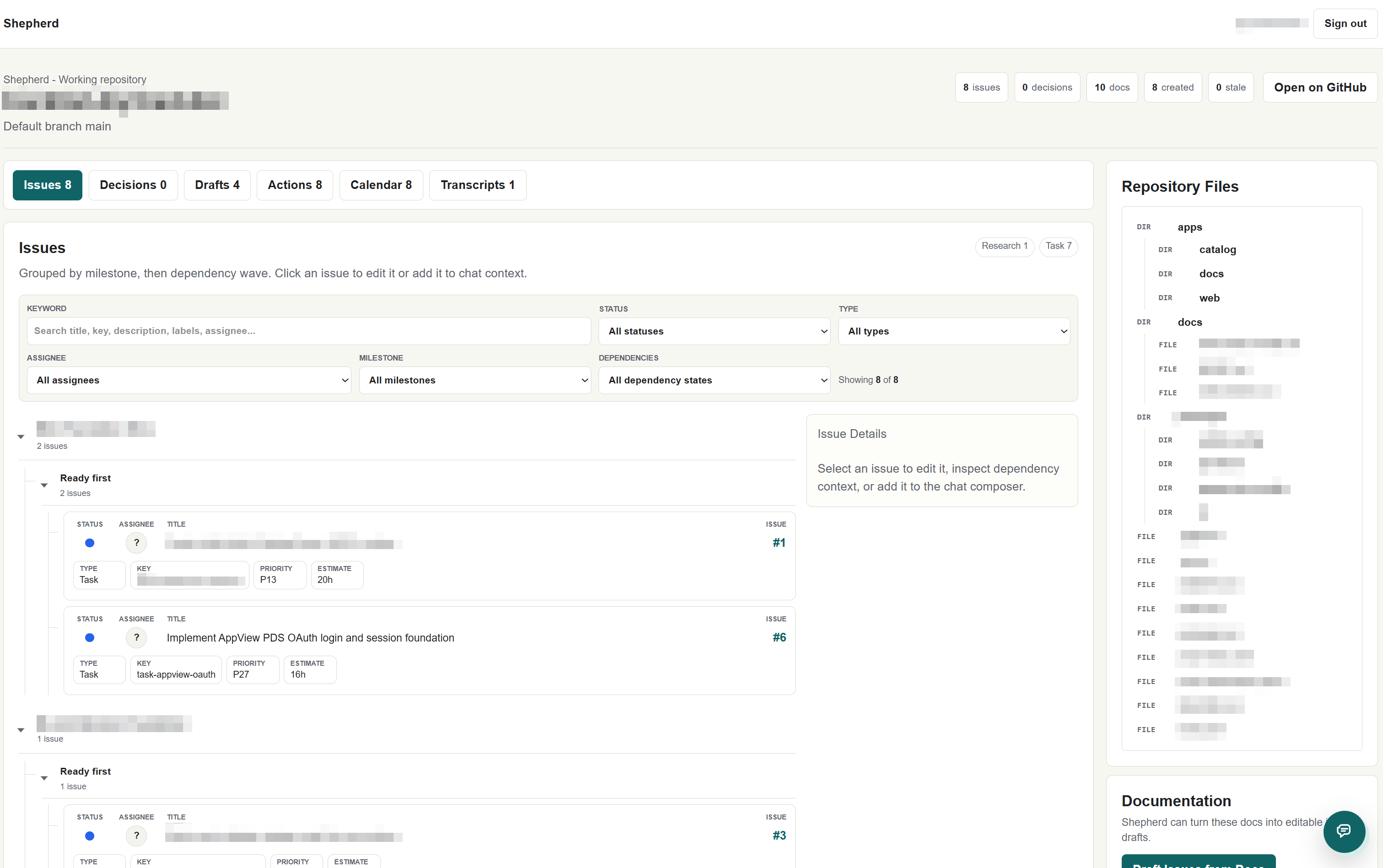Viewport: 1383px width, 868px height.
Task: Click the Sign out button
Action: point(1345,23)
